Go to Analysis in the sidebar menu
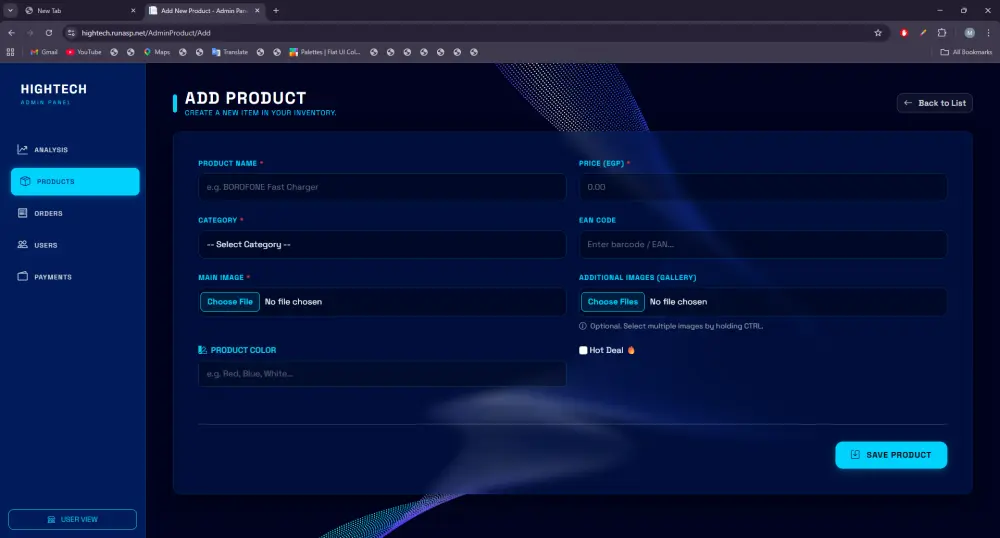This screenshot has height=538, width=1000. coord(75,149)
